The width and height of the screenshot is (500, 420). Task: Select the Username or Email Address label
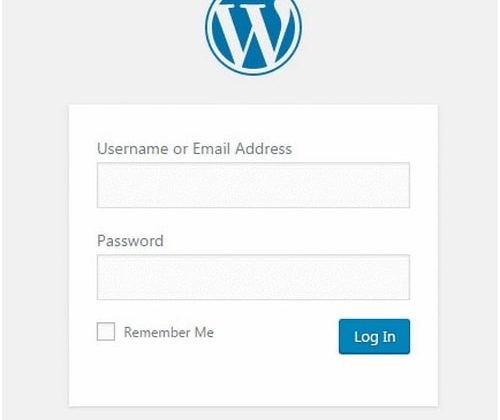[194, 149]
